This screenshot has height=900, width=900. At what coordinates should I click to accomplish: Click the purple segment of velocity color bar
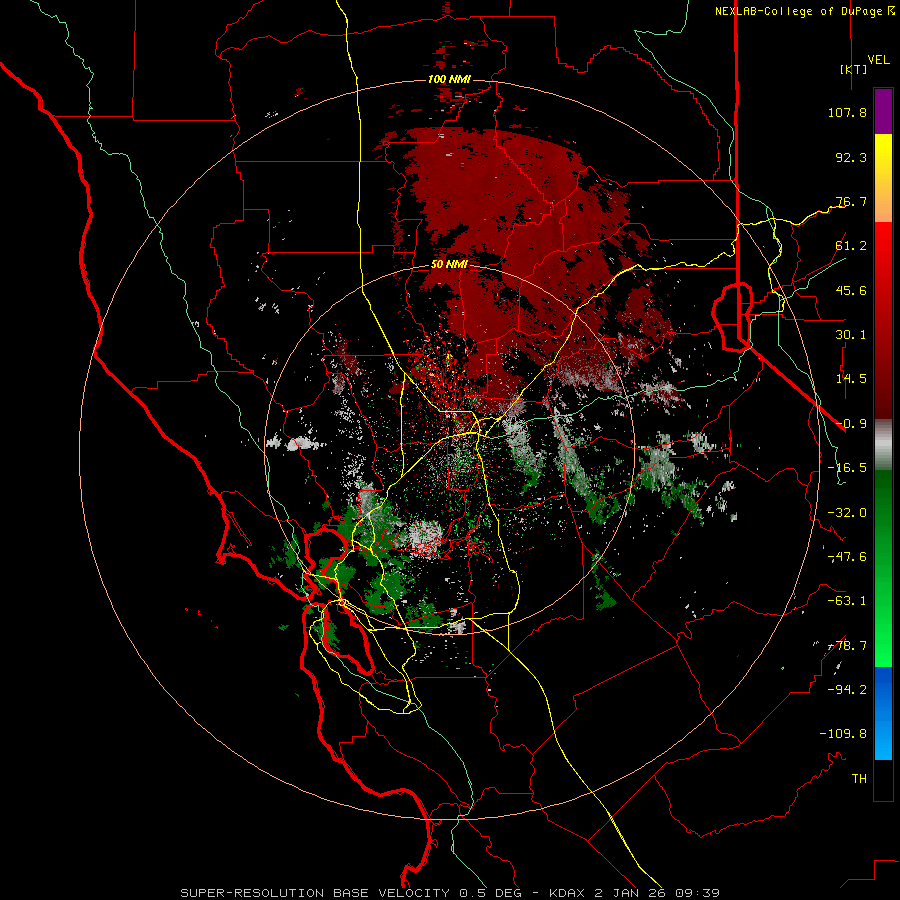883,112
